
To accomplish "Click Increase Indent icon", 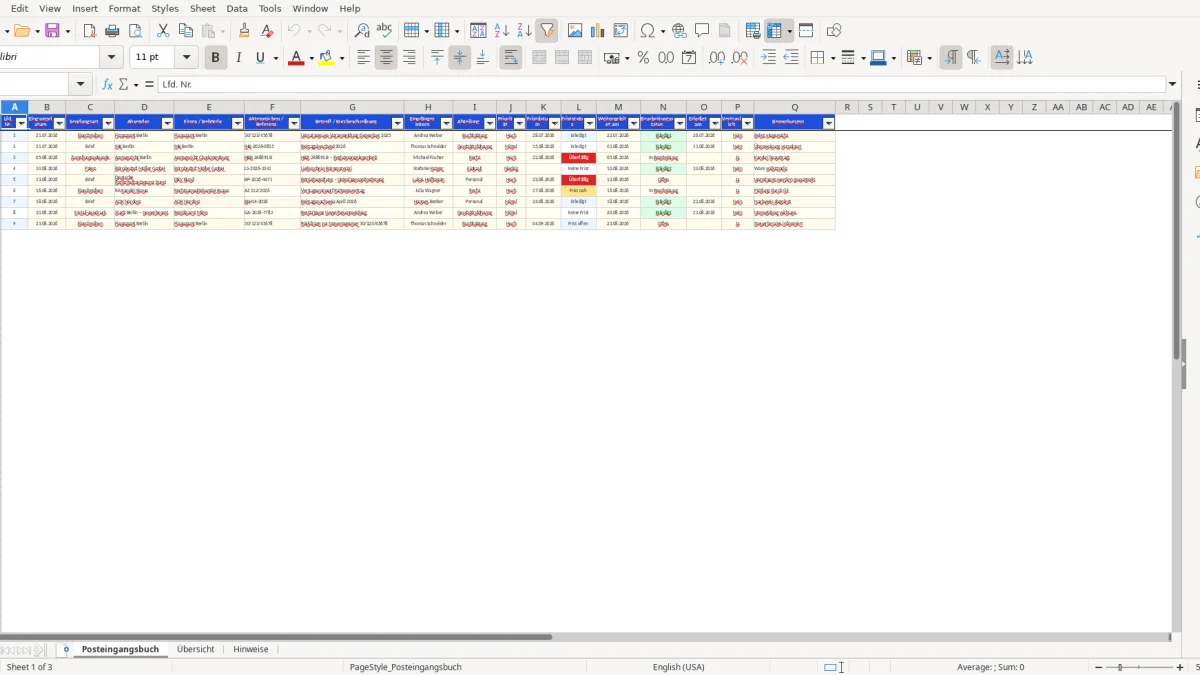I will click(768, 58).
